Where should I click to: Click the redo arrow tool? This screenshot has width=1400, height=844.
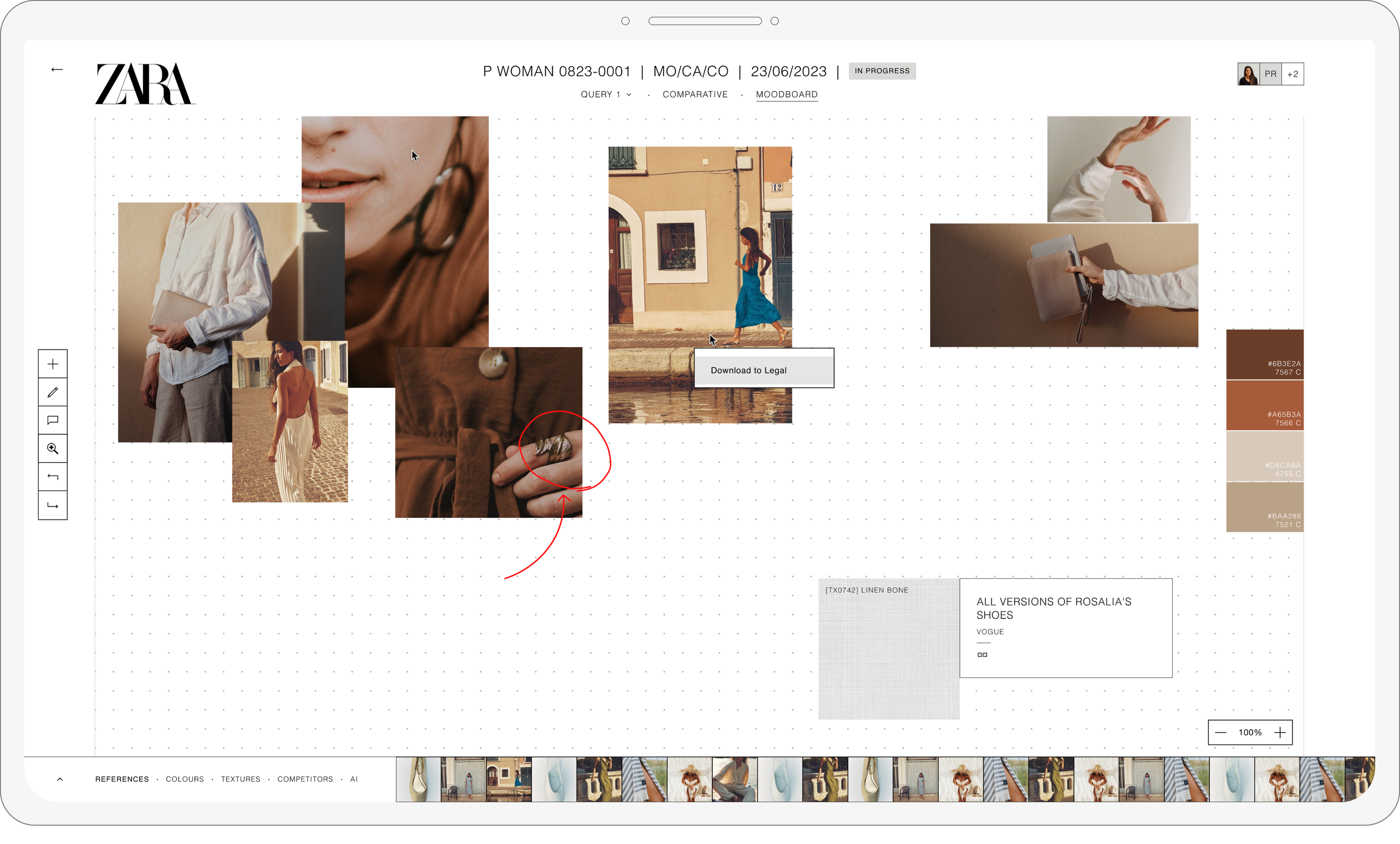pos(53,505)
